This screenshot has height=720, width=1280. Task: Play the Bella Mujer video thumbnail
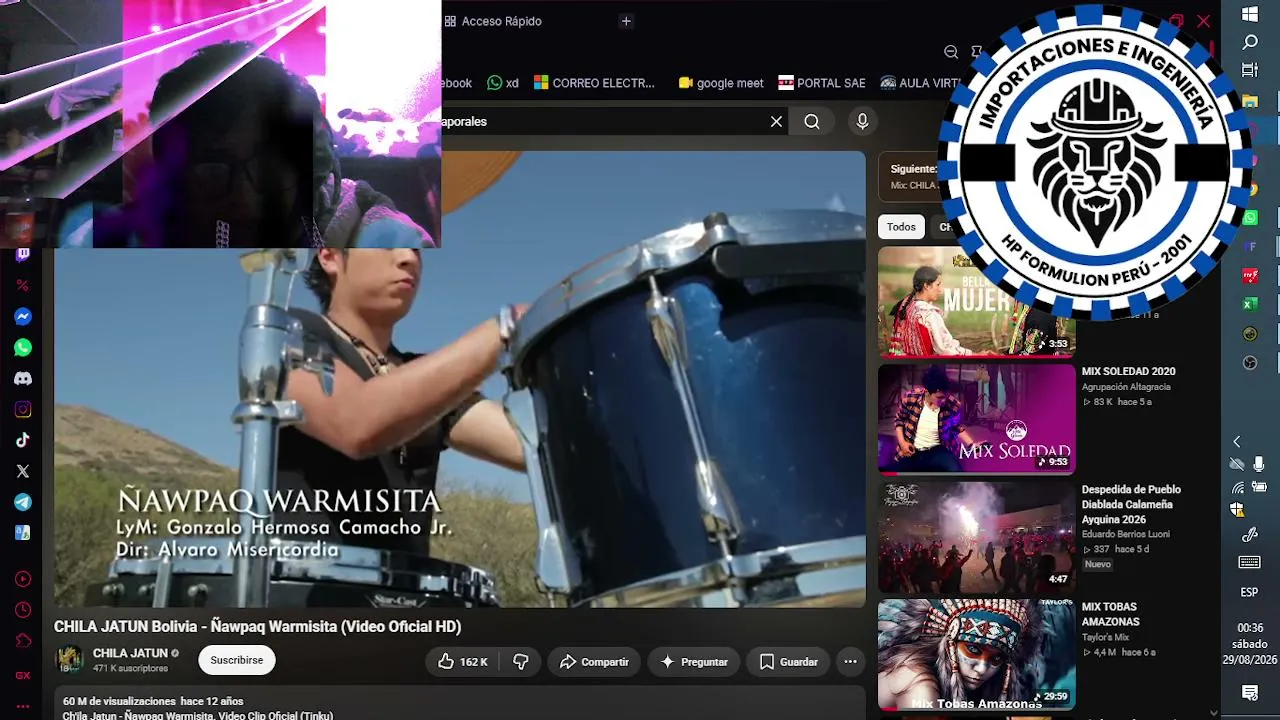976,302
